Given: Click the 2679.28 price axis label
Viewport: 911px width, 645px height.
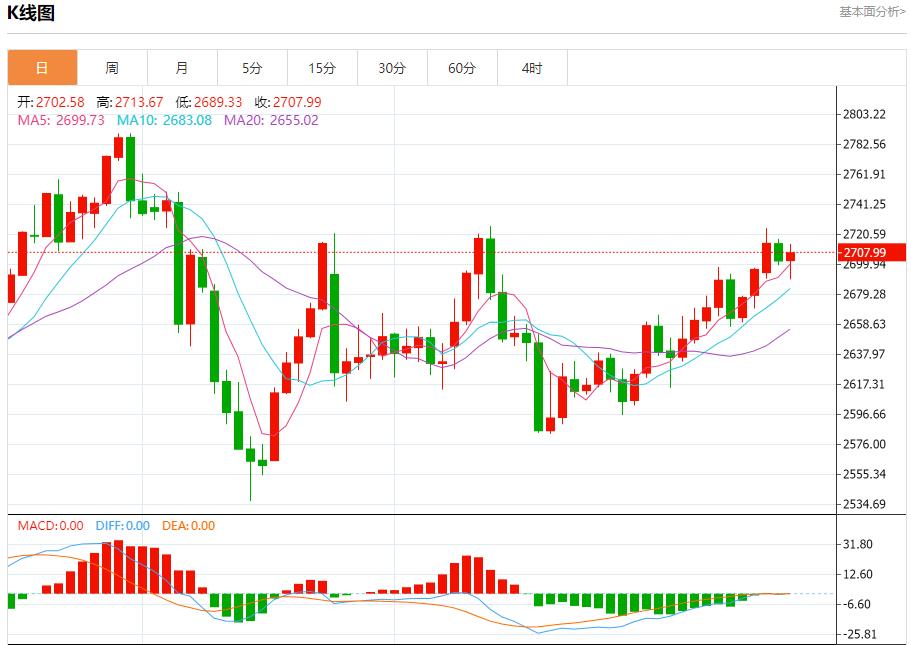Looking at the screenshot, I should [x=865, y=294].
